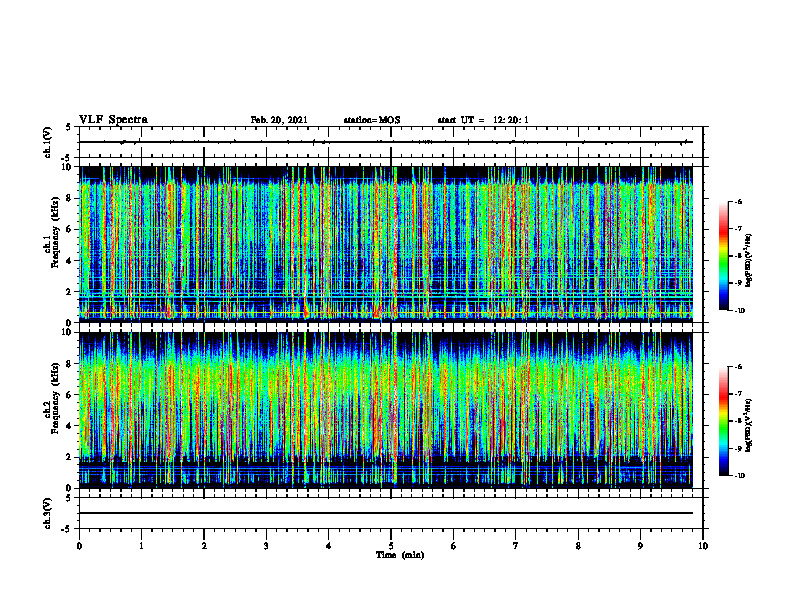The image size is (792, 612).
Task: Click the "8" kHz tick on ch.1 frequency axis
Action: (x=69, y=198)
